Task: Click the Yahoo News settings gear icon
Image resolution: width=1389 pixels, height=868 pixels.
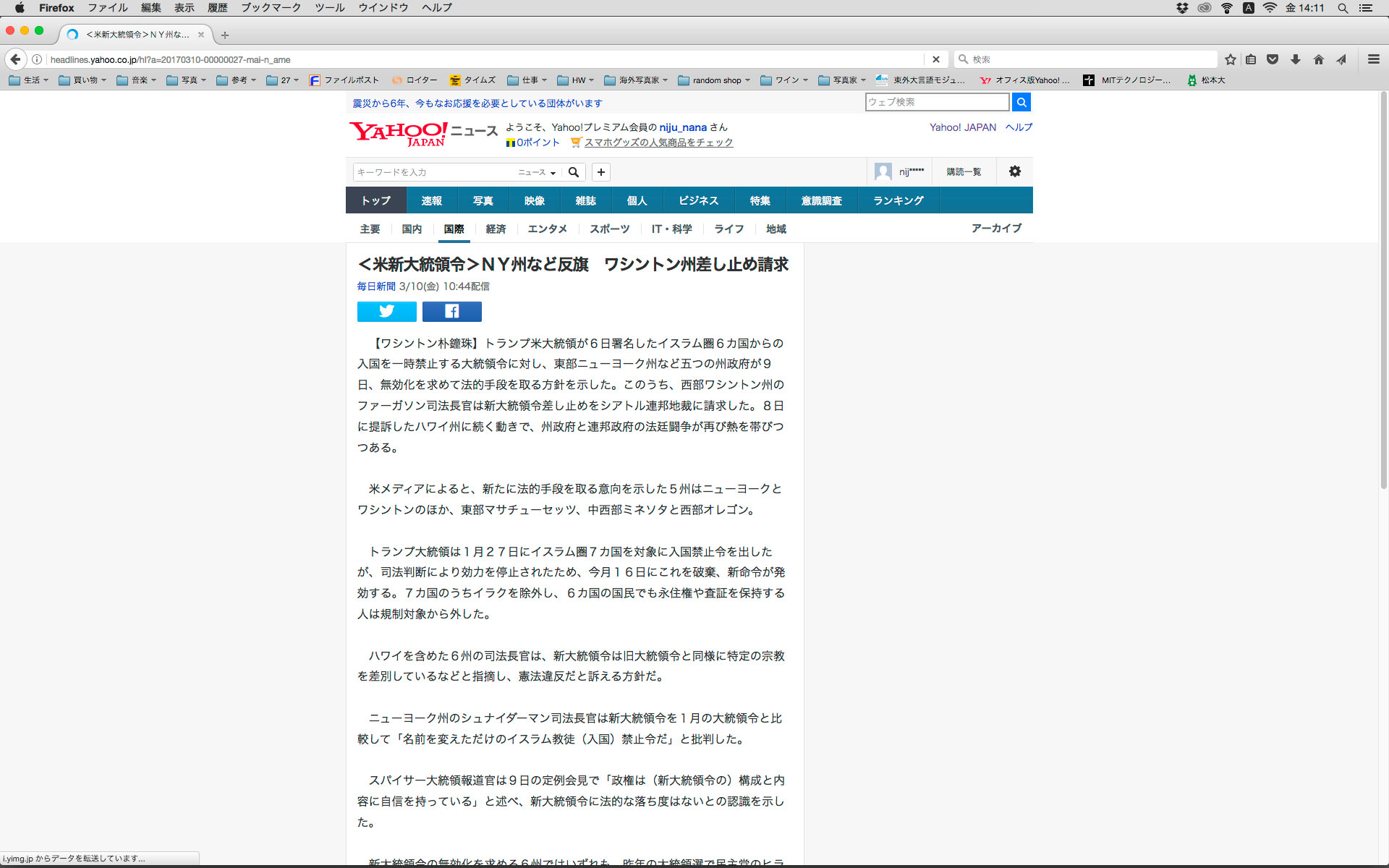Action: click(1014, 171)
